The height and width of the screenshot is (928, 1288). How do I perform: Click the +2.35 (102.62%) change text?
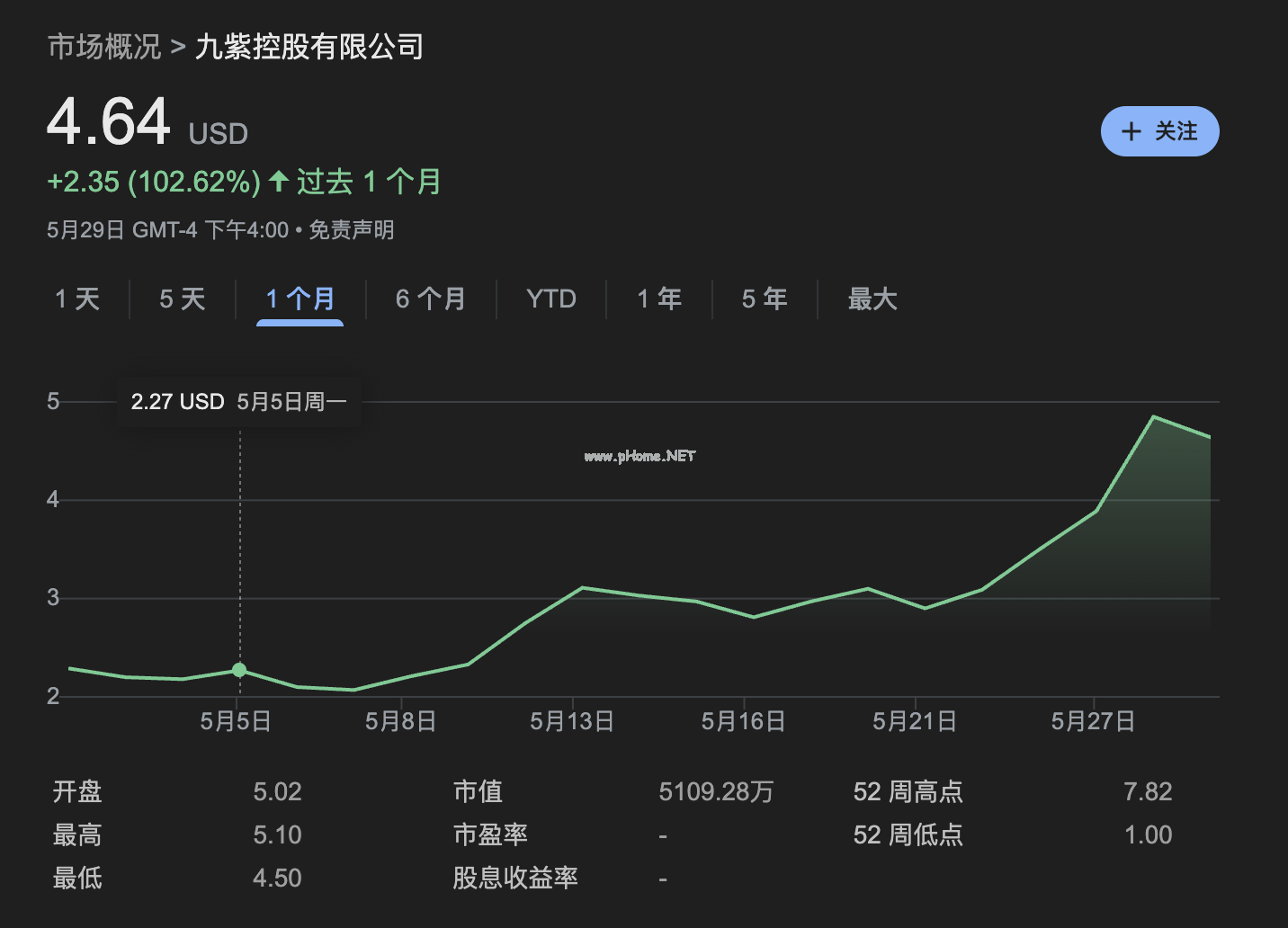154,182
